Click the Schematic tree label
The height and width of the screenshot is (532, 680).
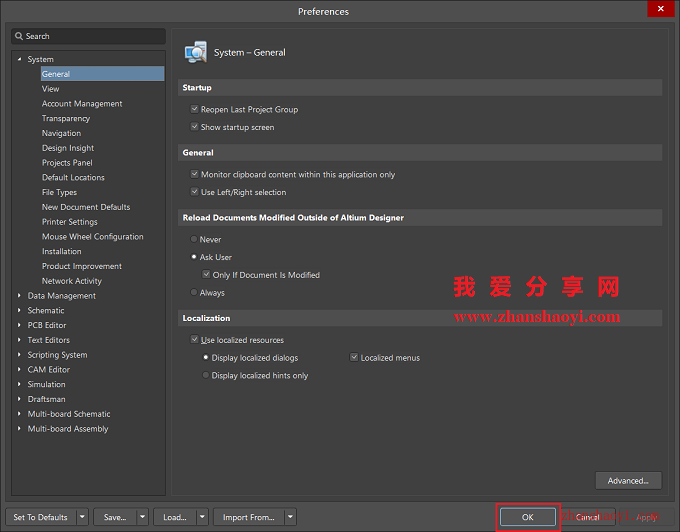46,310
